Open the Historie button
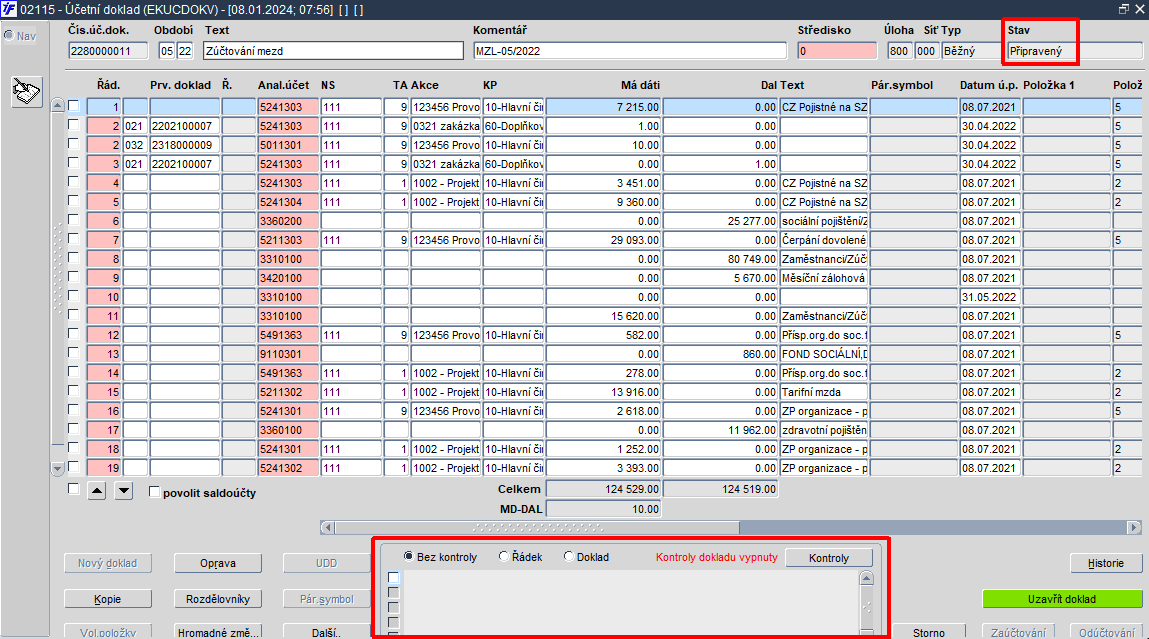Image resolution: width=1149 pixels, height=639 pixels. [x=1105, y=563]
